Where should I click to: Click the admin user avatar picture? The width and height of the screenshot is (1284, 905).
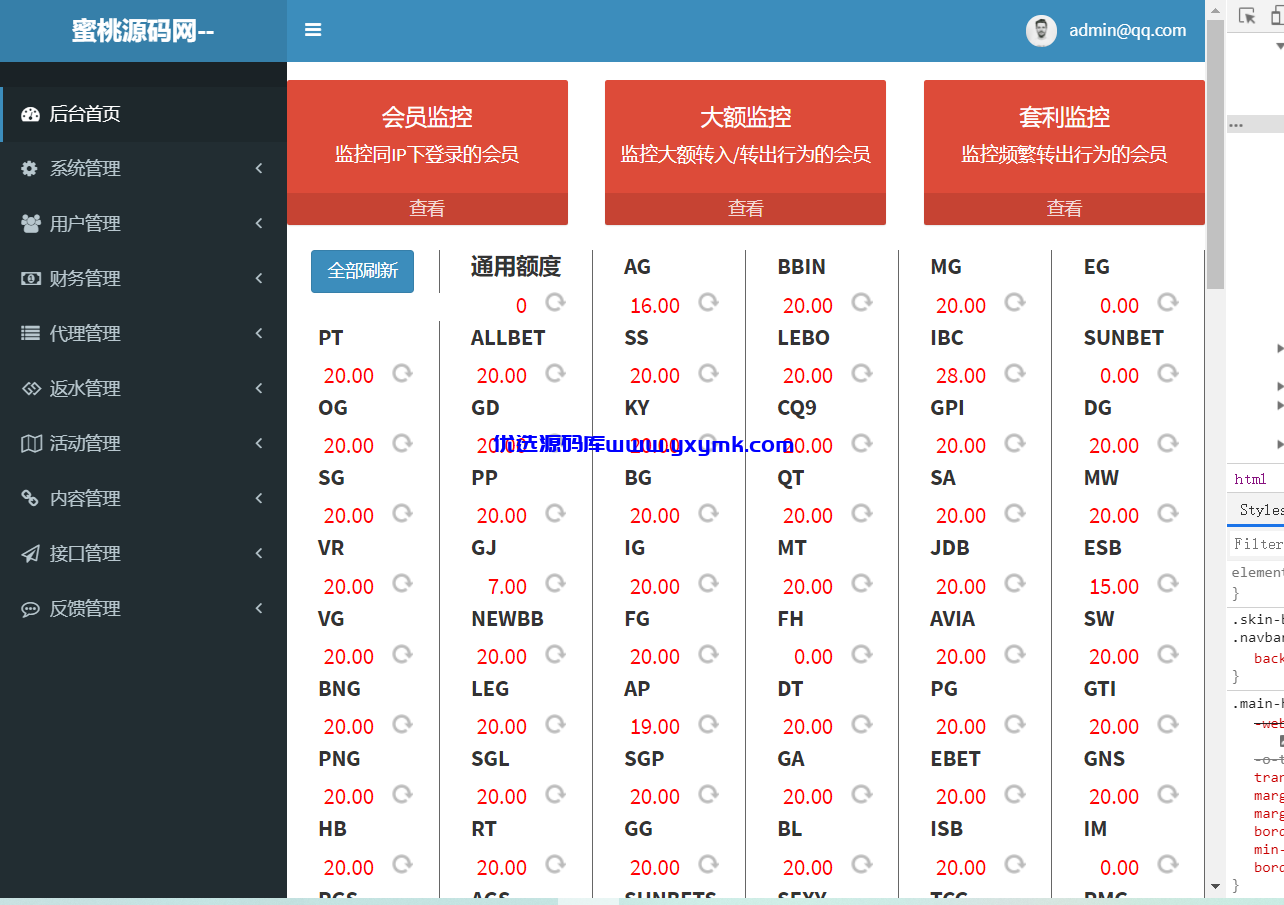coord(1041,31)
